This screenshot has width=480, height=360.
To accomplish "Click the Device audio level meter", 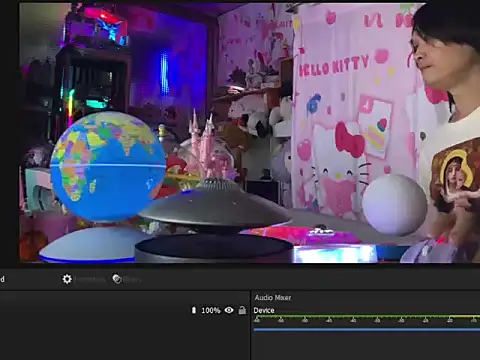I will point(367,316).
